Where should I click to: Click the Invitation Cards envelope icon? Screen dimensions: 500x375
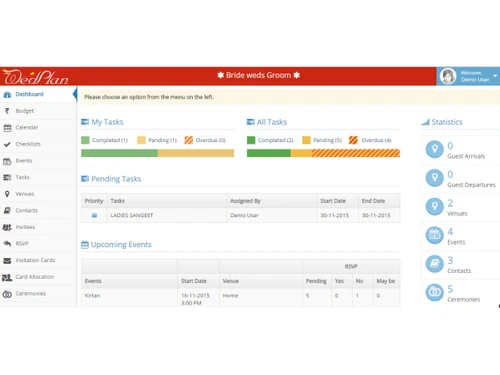(x=7, y=260)
